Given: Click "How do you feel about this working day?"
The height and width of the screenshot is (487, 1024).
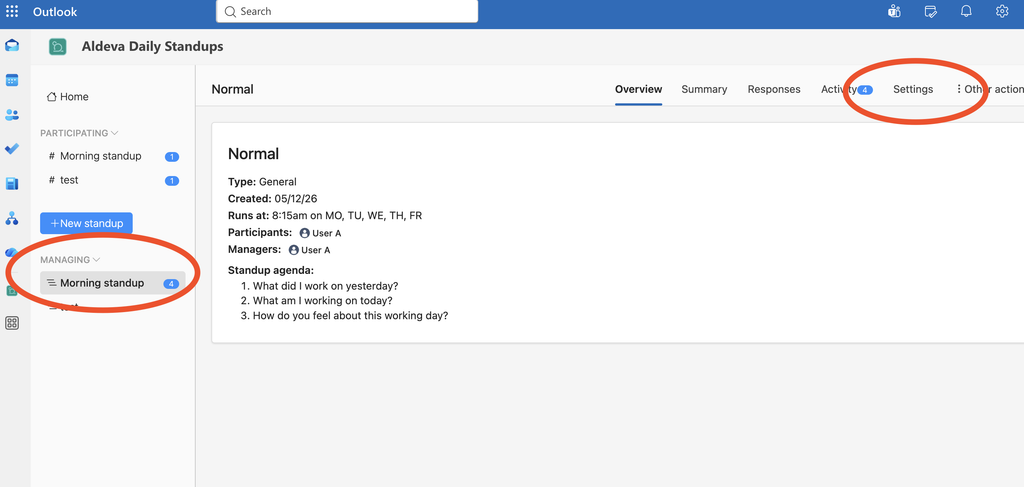Looking at the screenshot, I should coord(350,316).
